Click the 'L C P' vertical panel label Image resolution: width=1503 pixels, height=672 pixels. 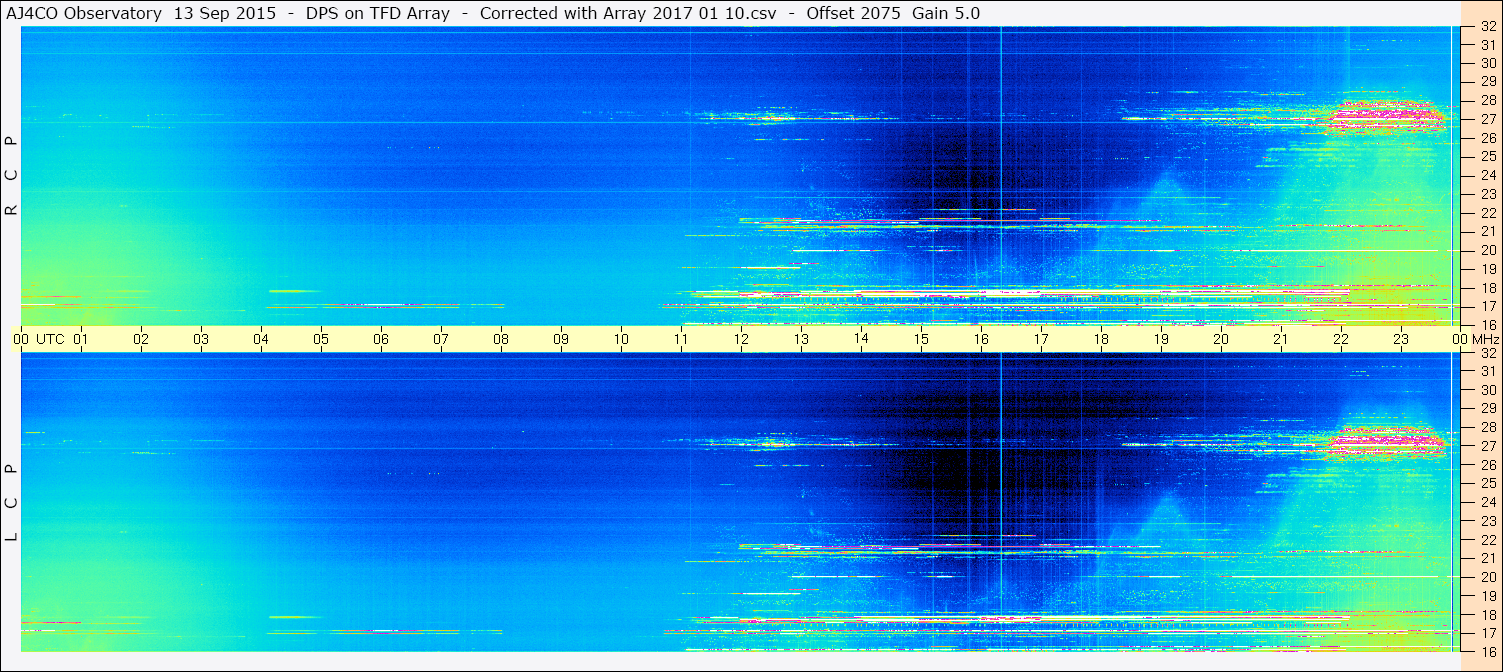point(11,503)
